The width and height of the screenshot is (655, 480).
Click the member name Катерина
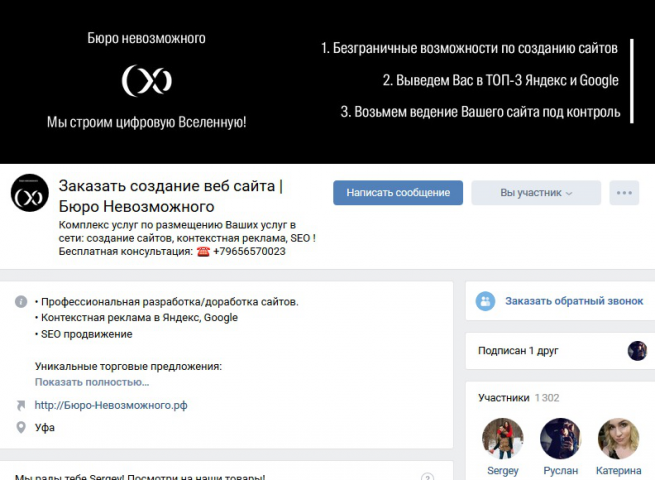pyautogui.click(x=618, y=471)
